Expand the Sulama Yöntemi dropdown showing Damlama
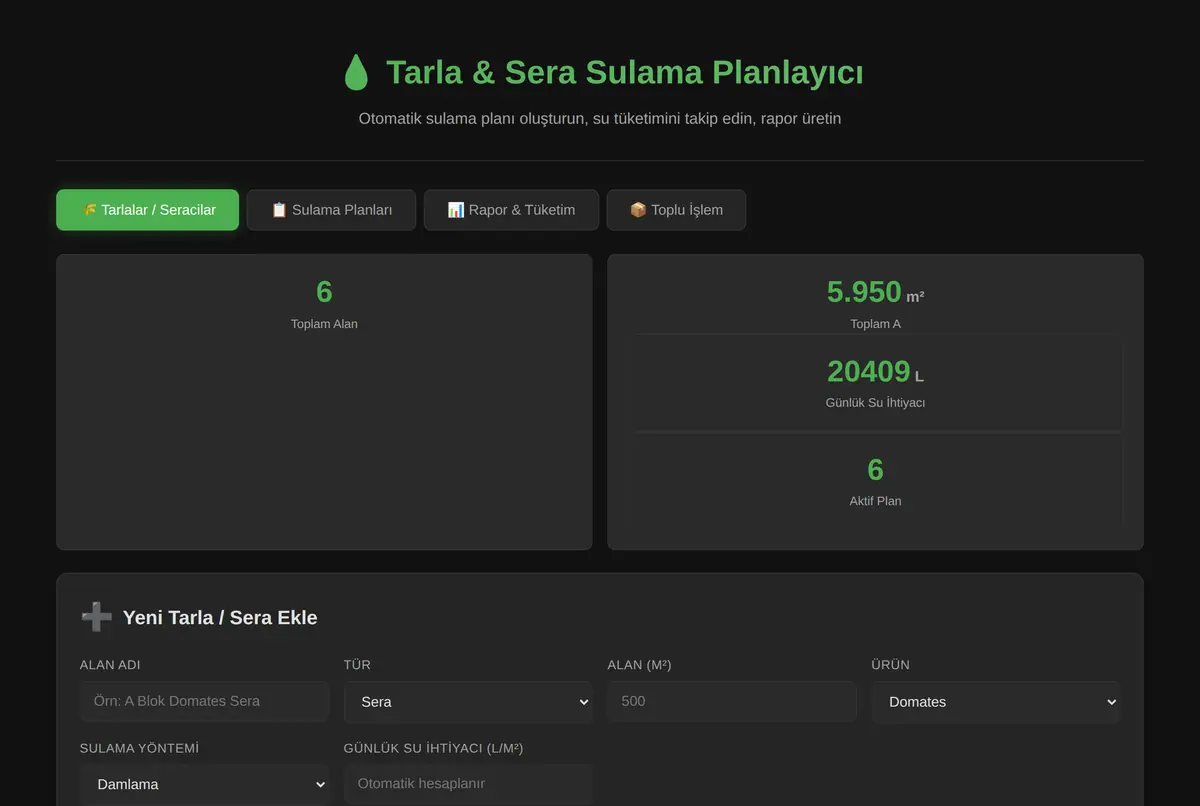The height and width of the screenshot is (806, 1200). 204,785
